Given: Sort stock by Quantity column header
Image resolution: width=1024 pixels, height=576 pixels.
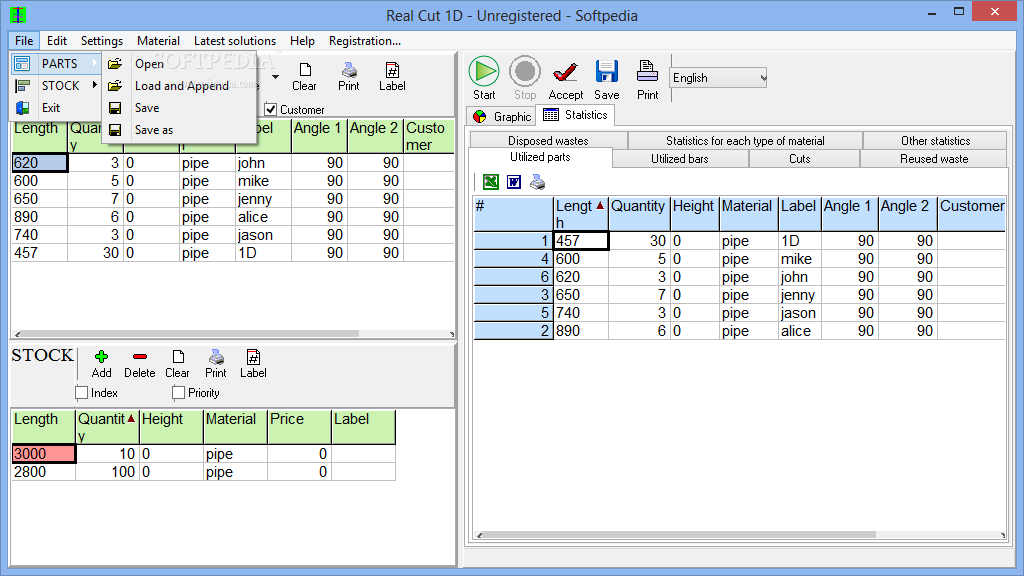Looking at the screenshot, I should (108, 426).
